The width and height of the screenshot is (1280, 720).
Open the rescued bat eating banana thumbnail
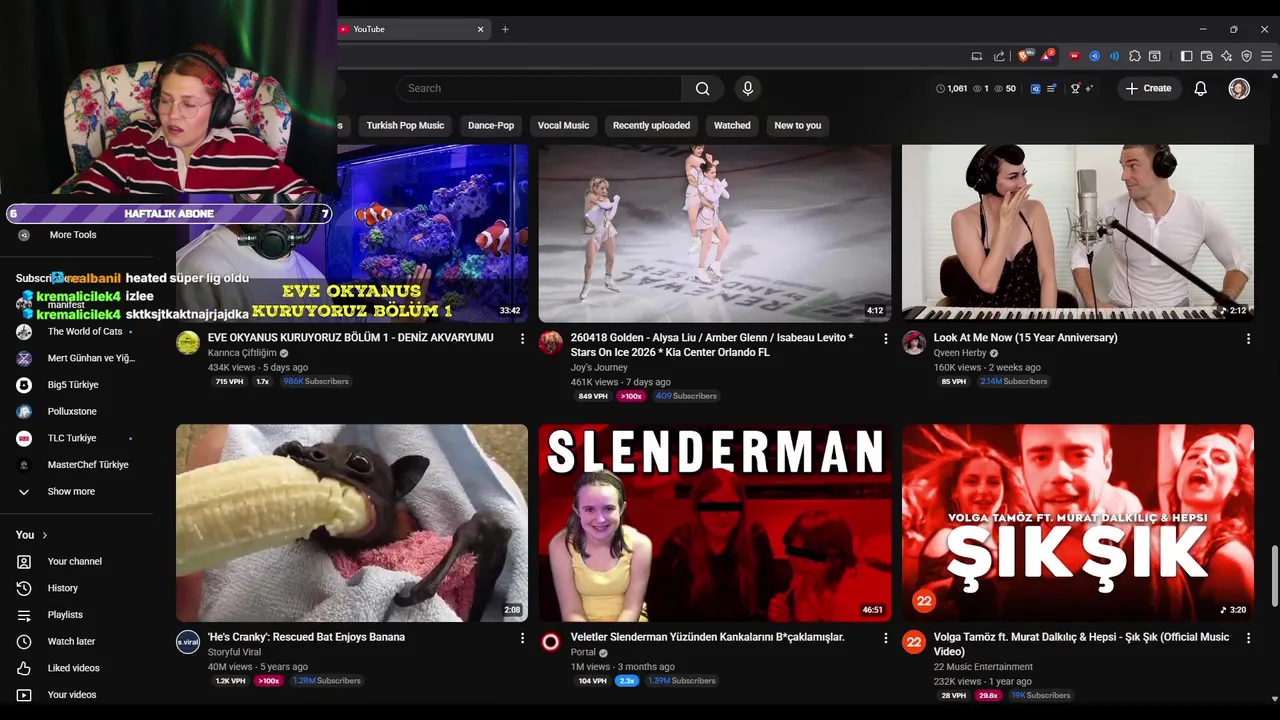pyautogui.click(x=352, y=523)
